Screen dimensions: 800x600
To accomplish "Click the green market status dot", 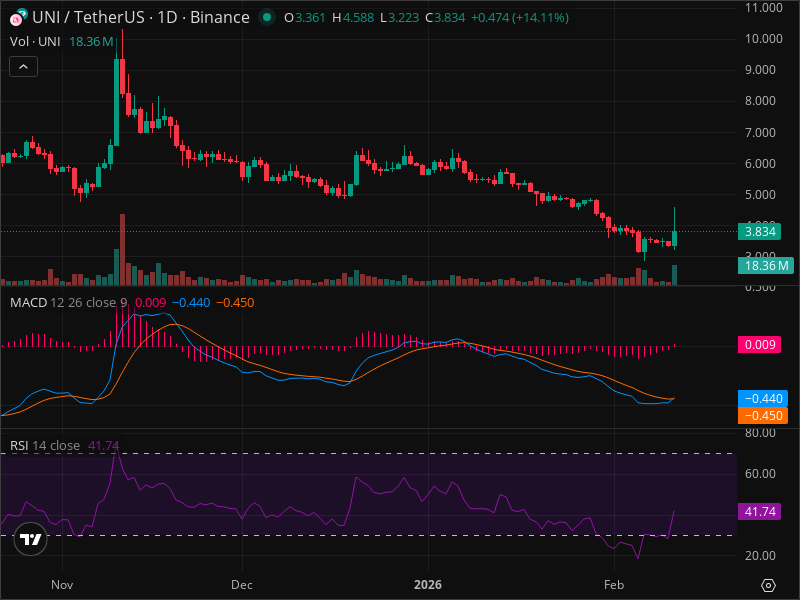I will [266, 17].
